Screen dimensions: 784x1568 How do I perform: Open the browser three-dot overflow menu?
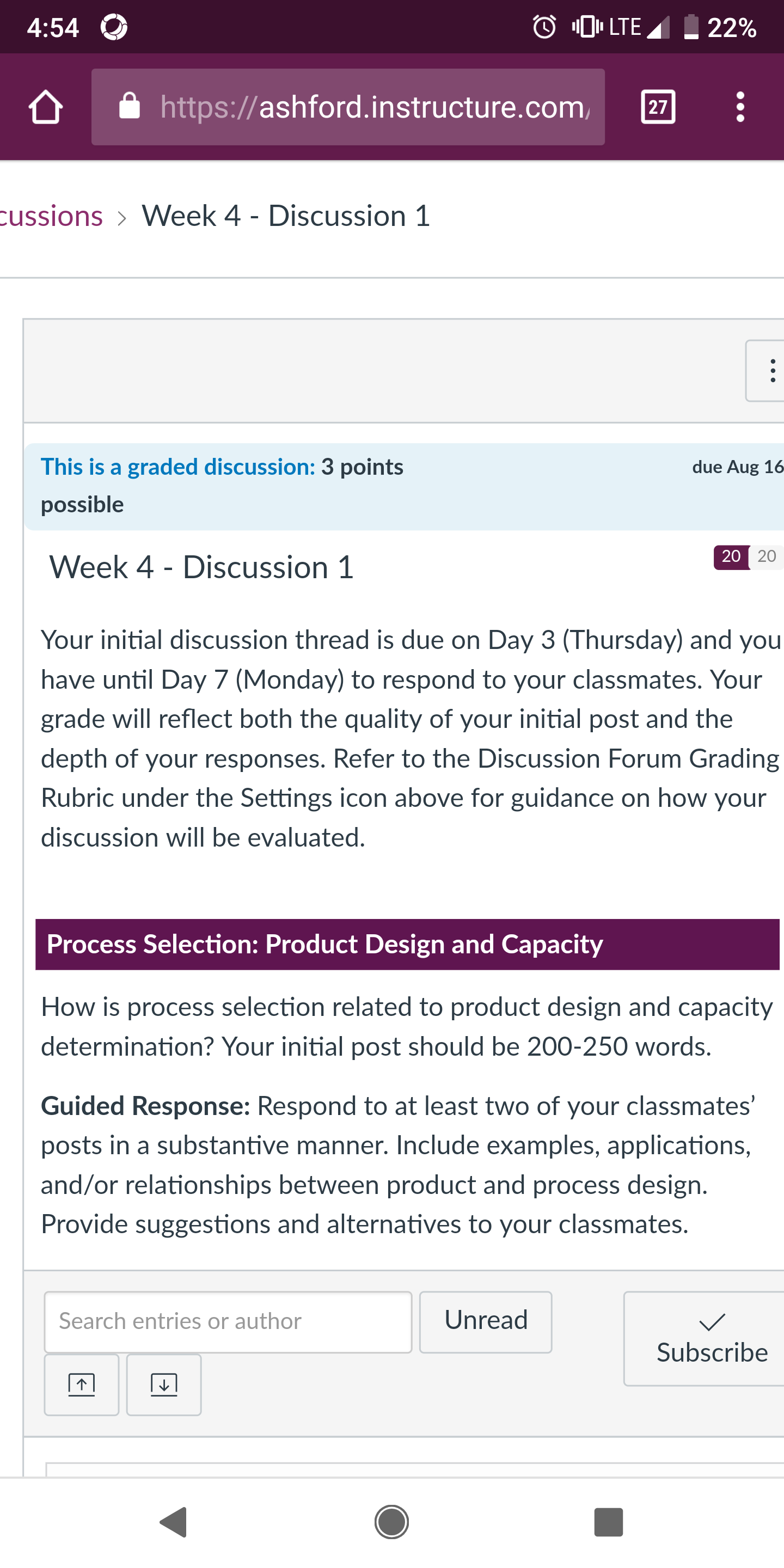click(x=740, y=107)
